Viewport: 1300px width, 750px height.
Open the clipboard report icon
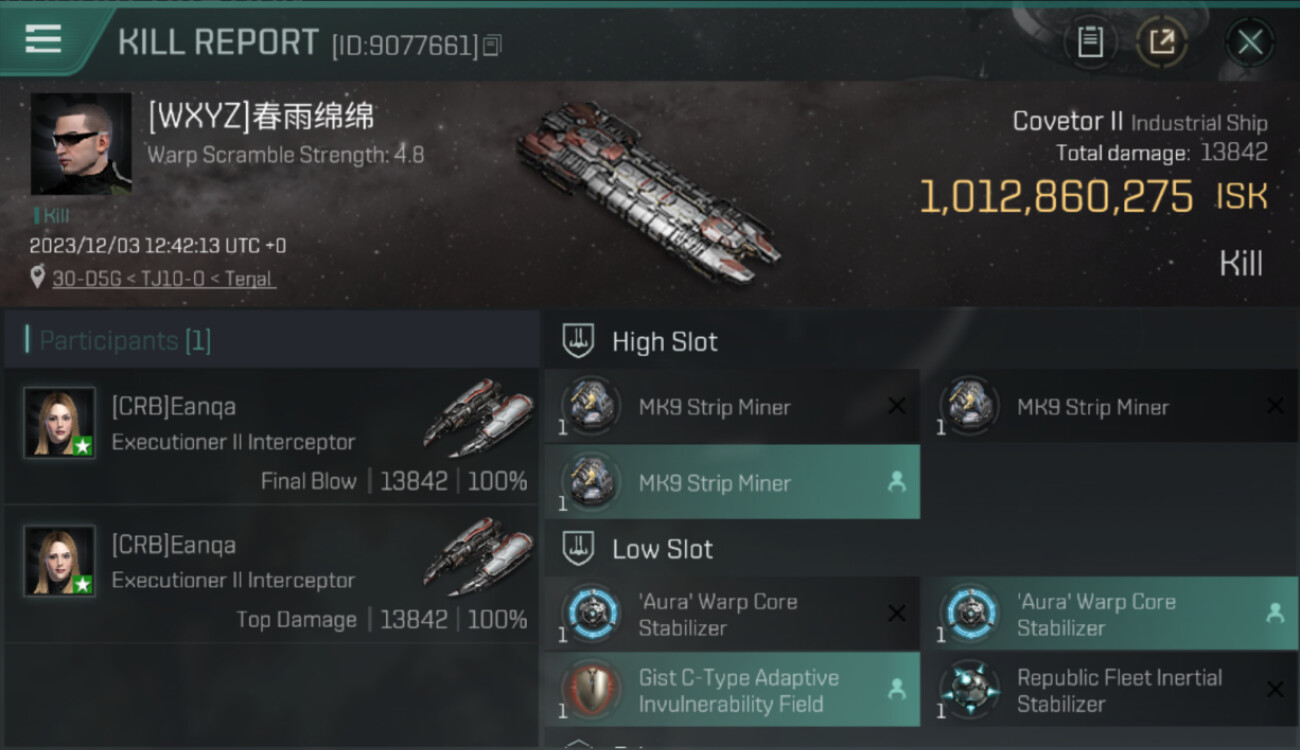click(1090, 42)
